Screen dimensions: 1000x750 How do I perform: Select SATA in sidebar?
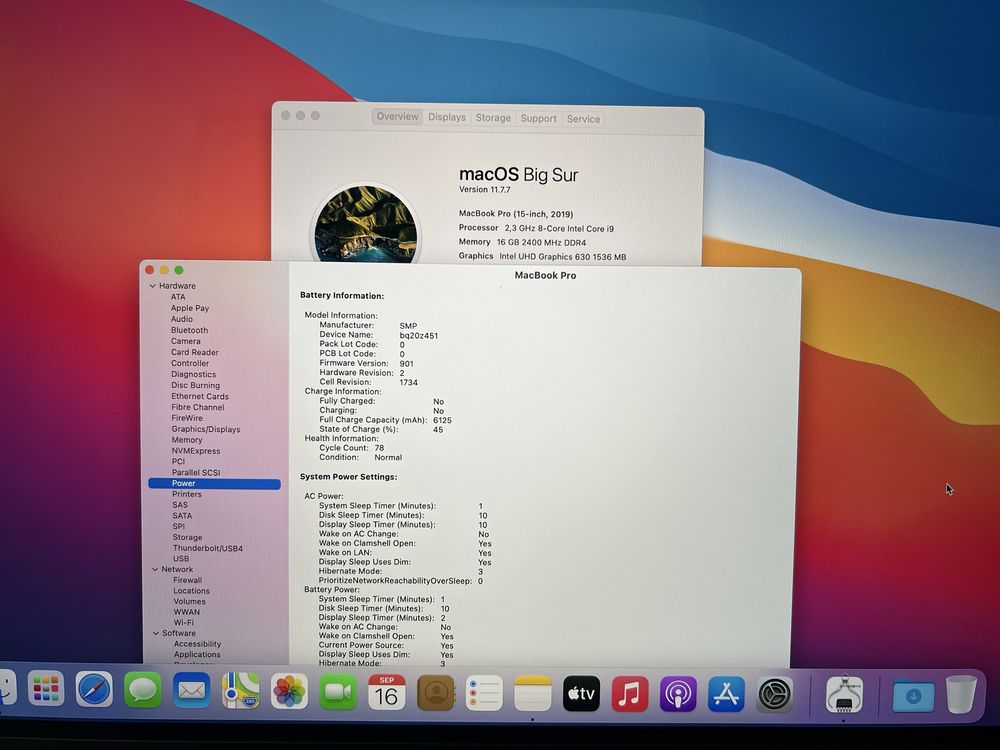(182, 516)
